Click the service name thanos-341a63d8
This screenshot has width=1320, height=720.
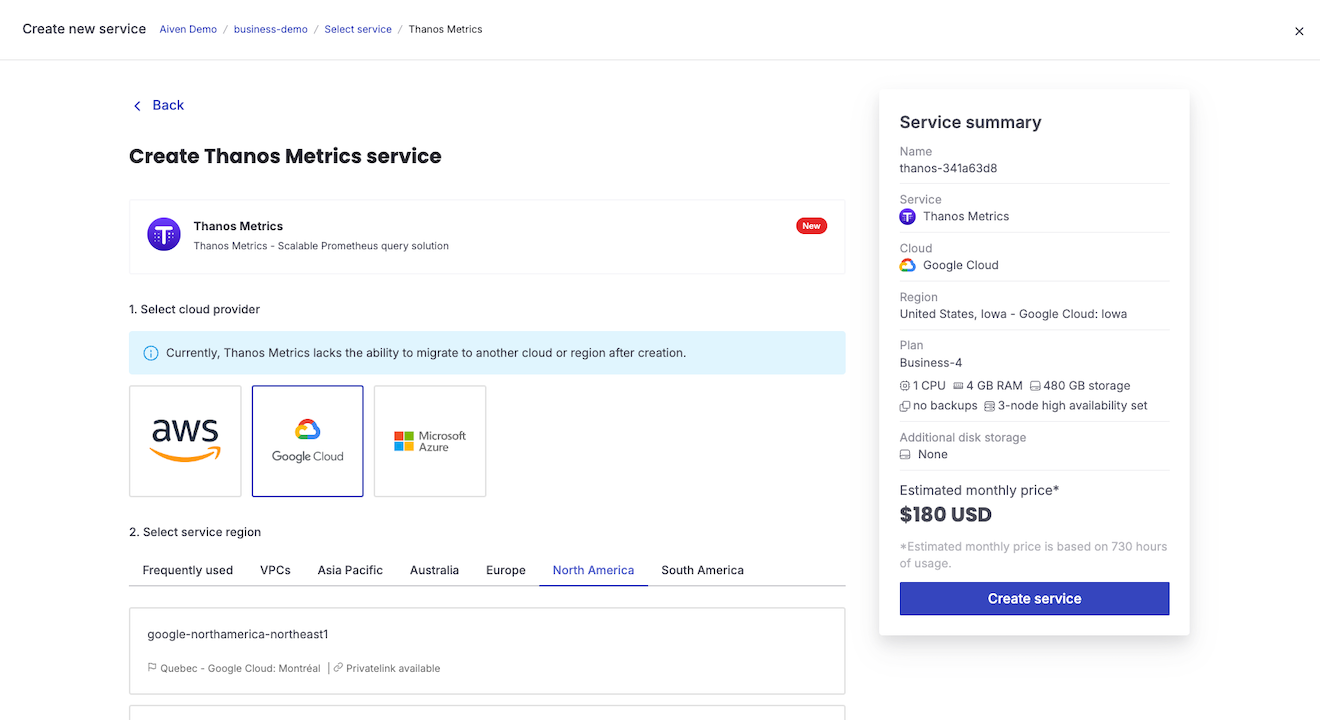pos(948,168)
